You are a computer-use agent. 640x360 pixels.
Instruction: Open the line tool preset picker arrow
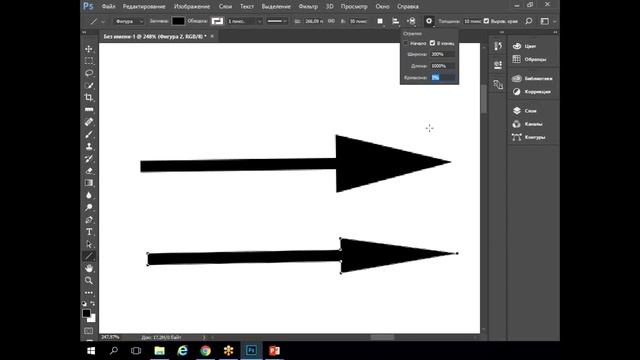103,22
